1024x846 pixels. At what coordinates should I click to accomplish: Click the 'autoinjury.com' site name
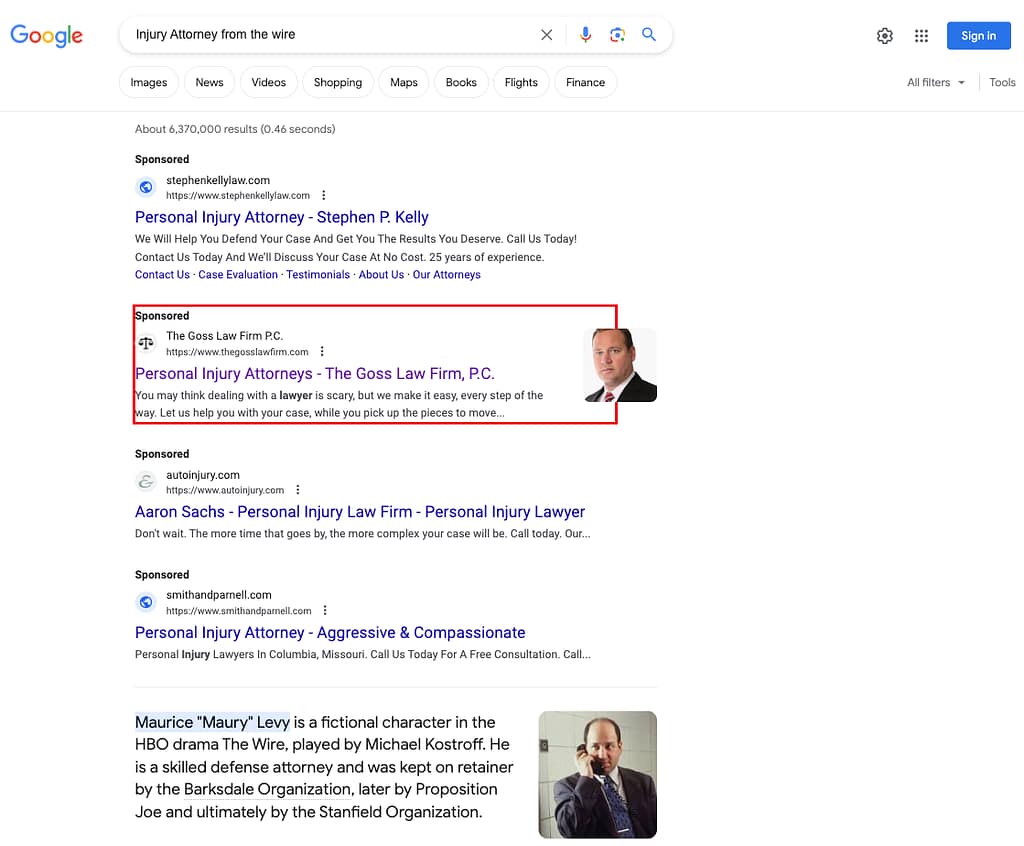[x=202, y=475]
